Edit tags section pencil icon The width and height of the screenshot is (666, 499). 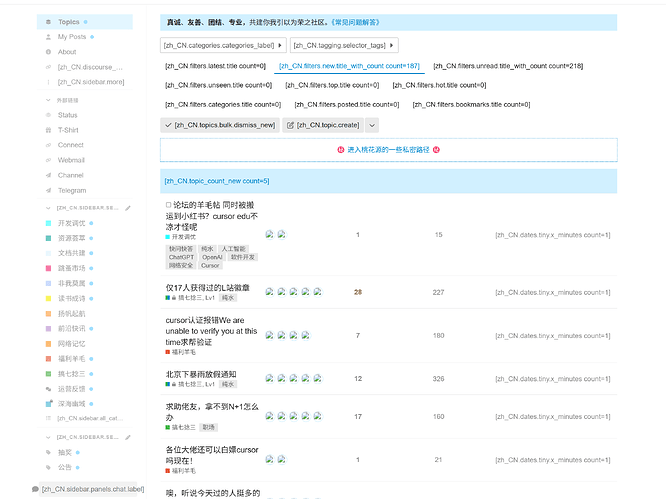(128, 437)
